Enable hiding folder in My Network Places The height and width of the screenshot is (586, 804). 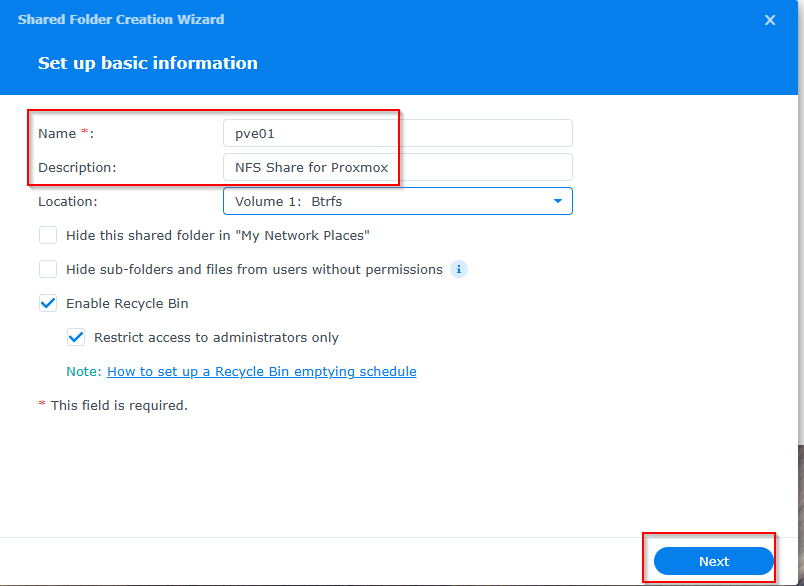(x=48, y=235)
